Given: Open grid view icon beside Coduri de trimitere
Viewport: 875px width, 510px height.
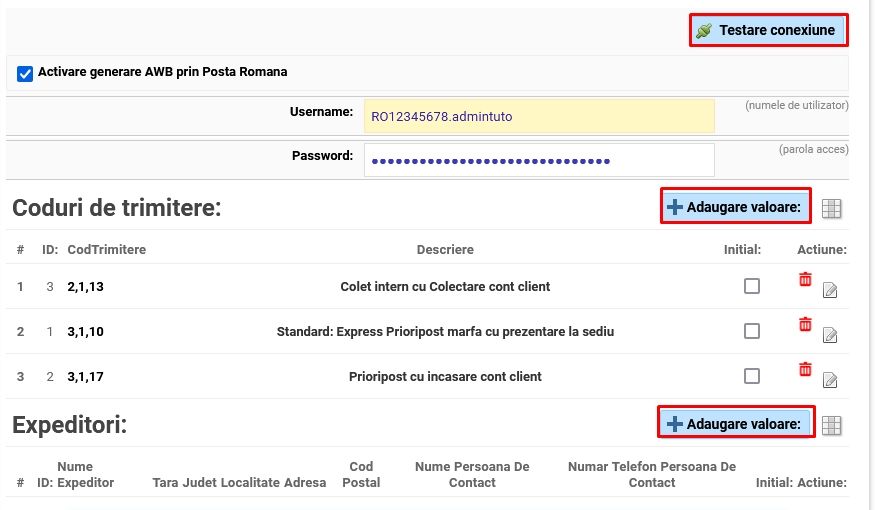Looking at the screenshot, I should tap(831, 208).
